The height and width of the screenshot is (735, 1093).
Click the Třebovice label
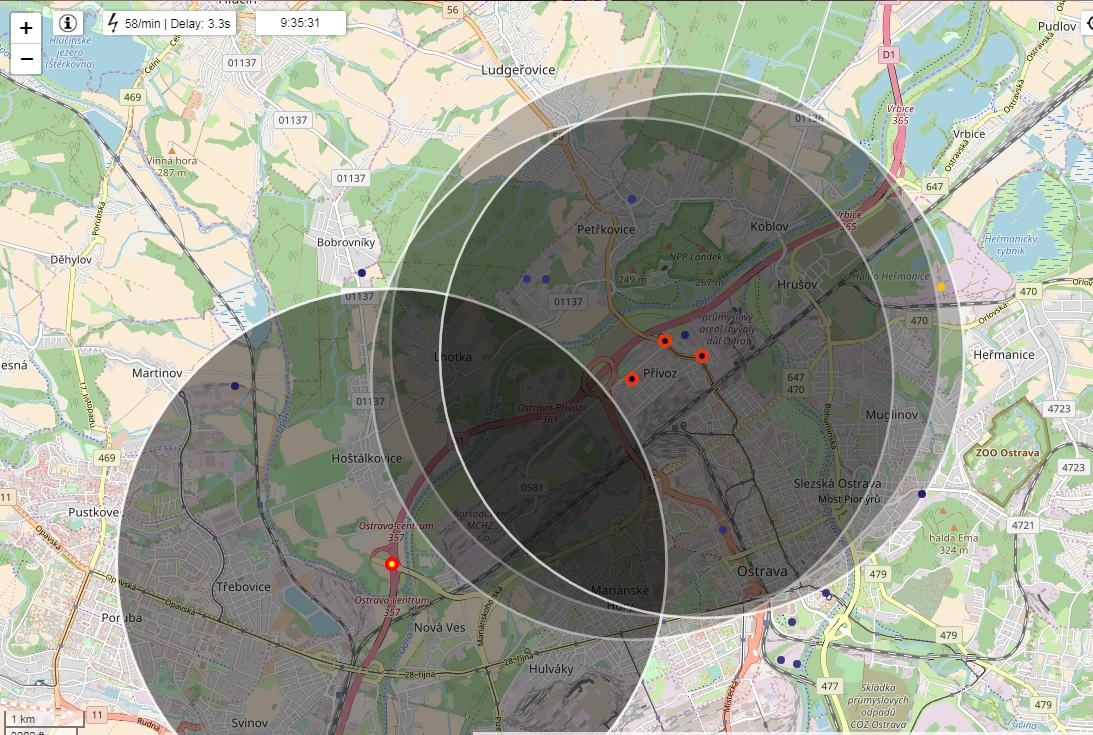pos(243,586)
